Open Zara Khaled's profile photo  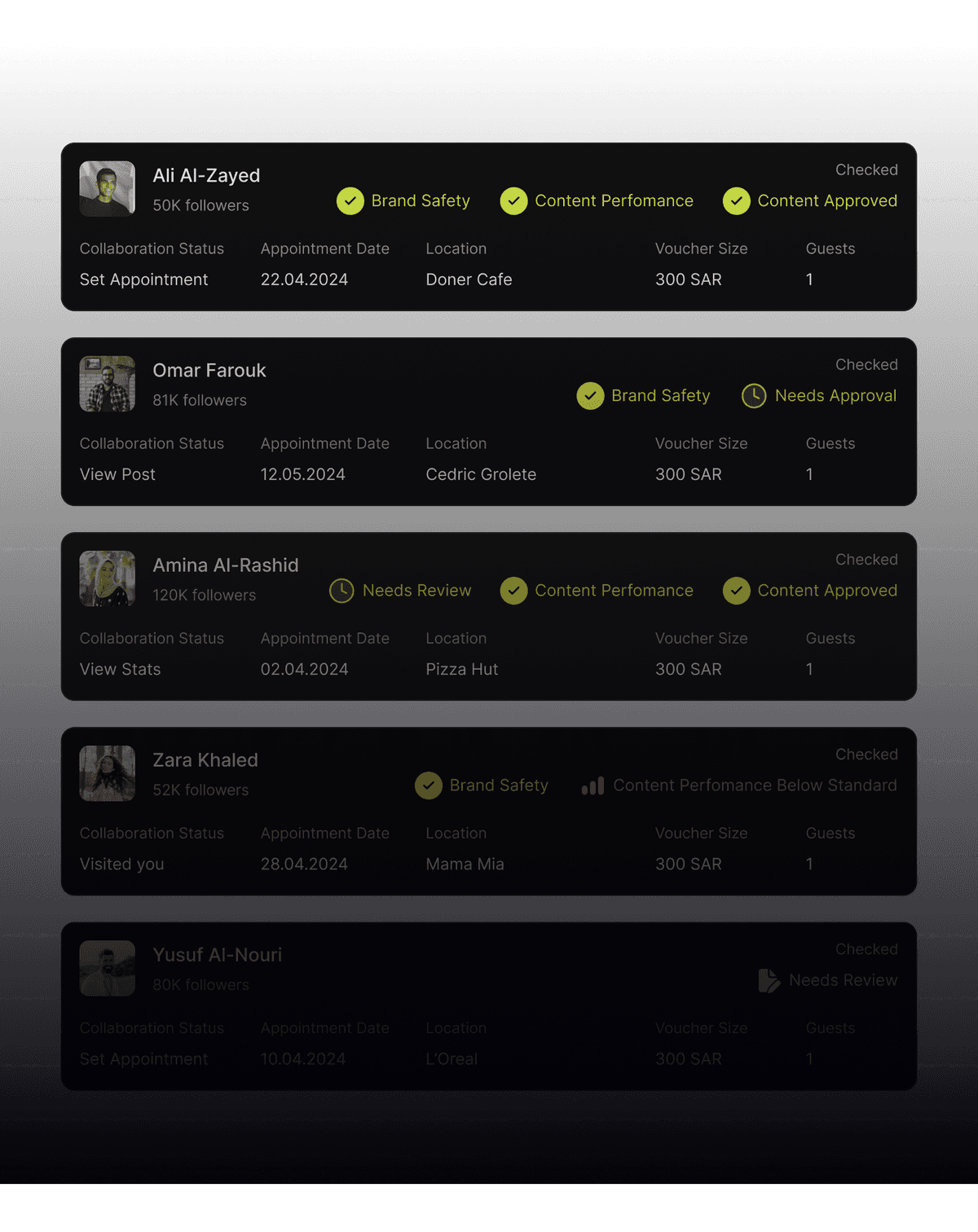(108, 773)
